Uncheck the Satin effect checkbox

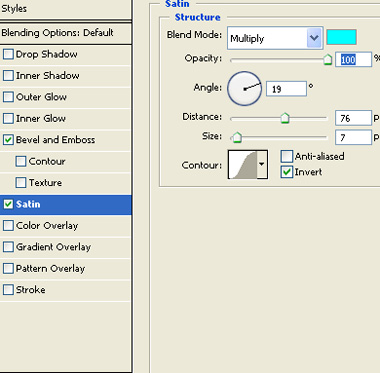coord(8,204)
